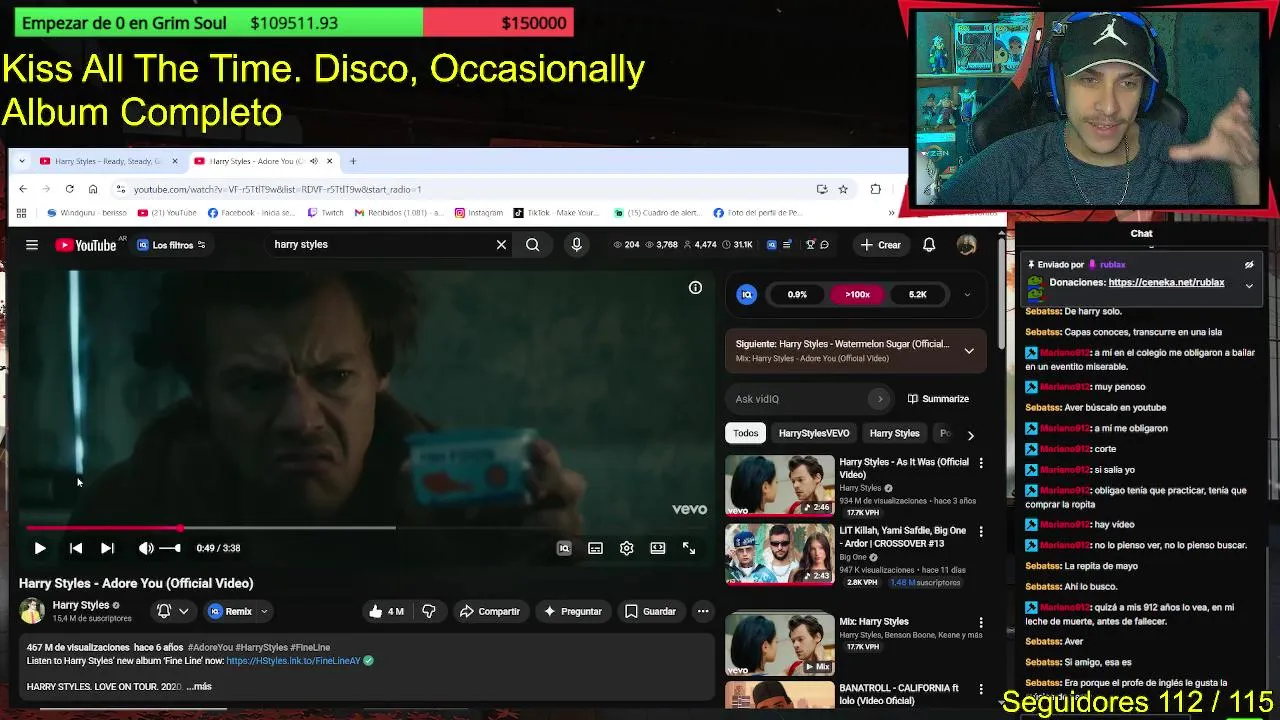Skip to the next video

(x=107, y=548)
